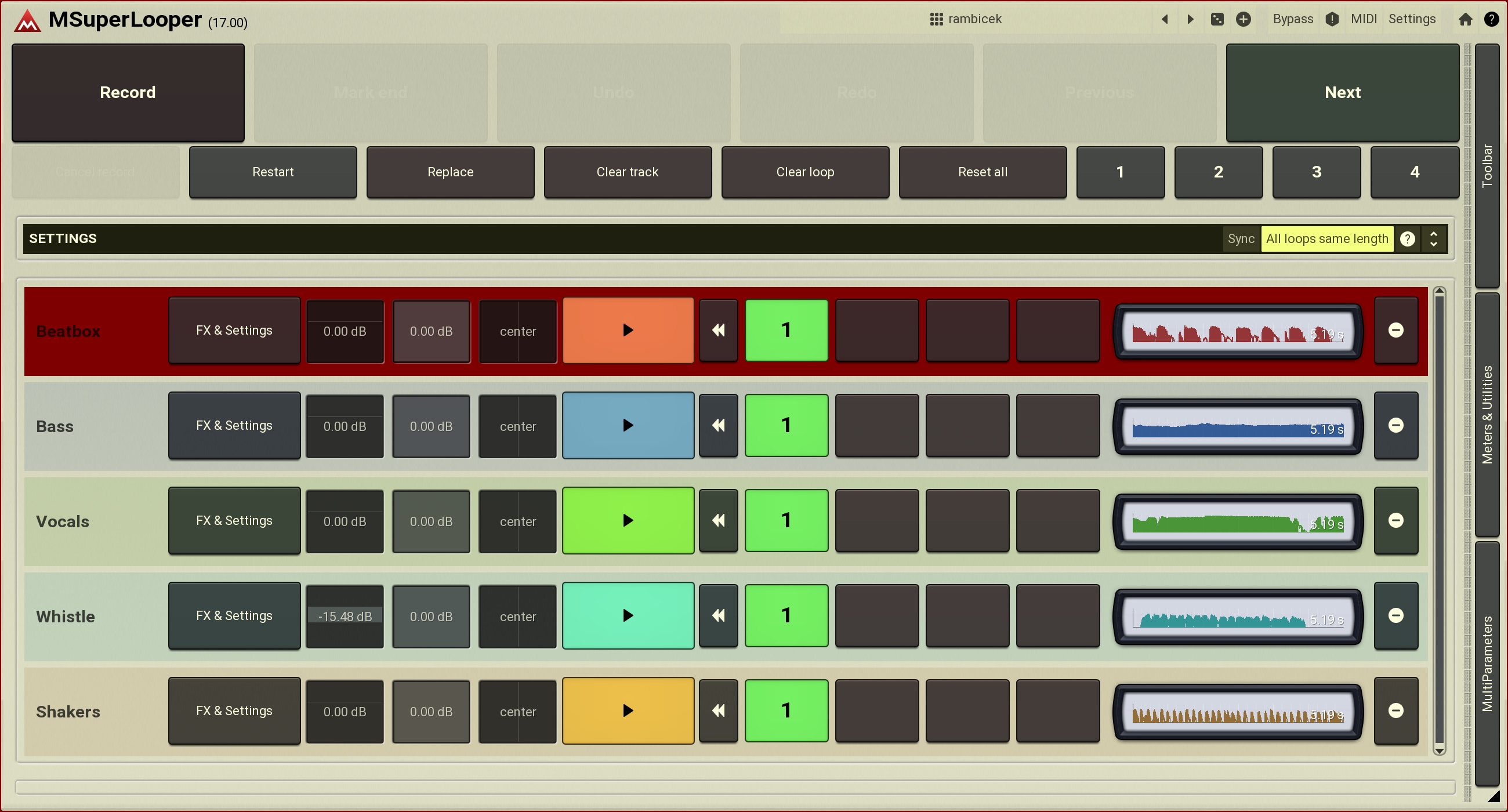
Task: Click the home icon in the header
Action: pos(1464,19)
